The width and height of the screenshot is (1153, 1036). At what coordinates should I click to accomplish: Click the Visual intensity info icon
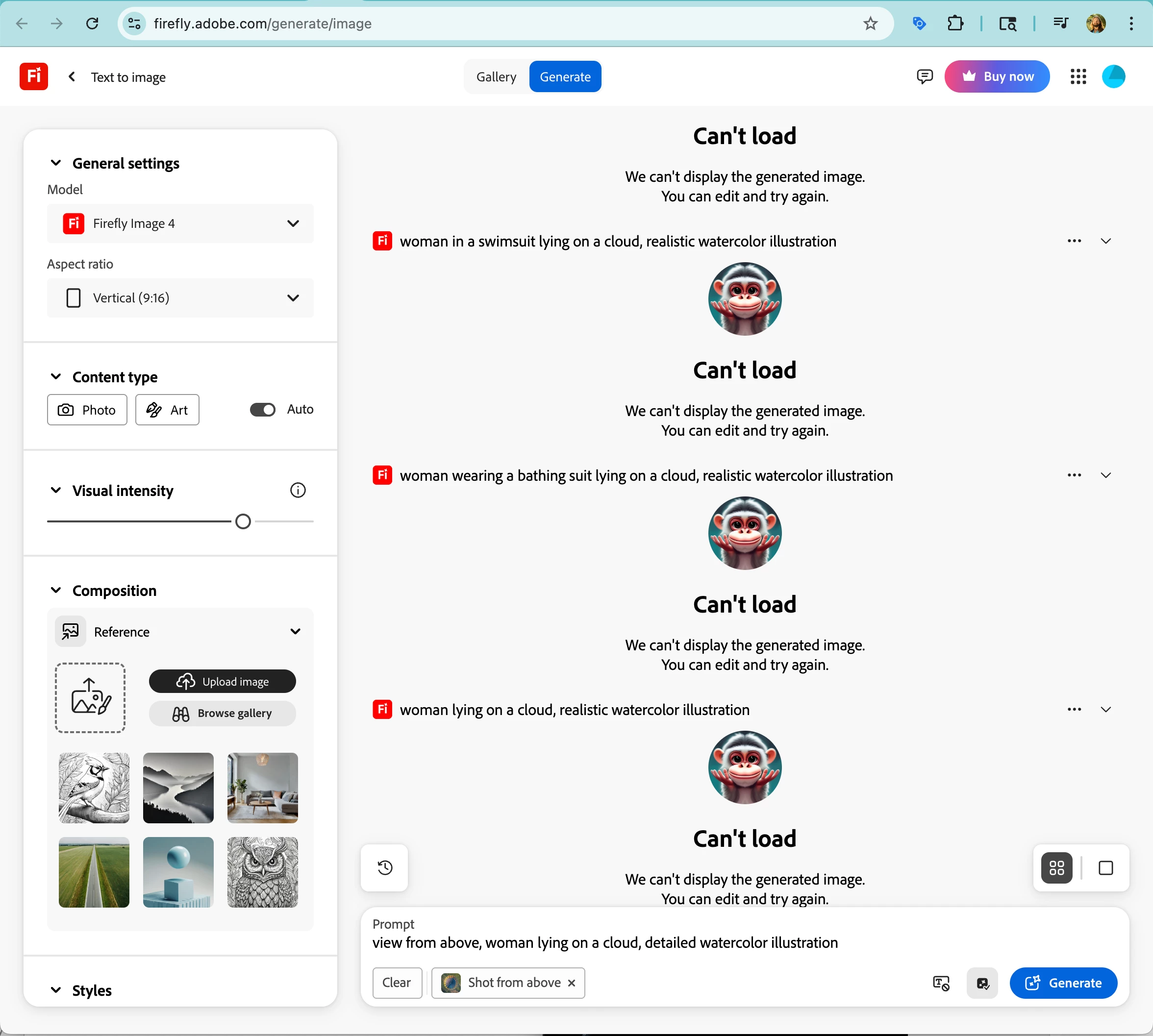click(298, 490)
